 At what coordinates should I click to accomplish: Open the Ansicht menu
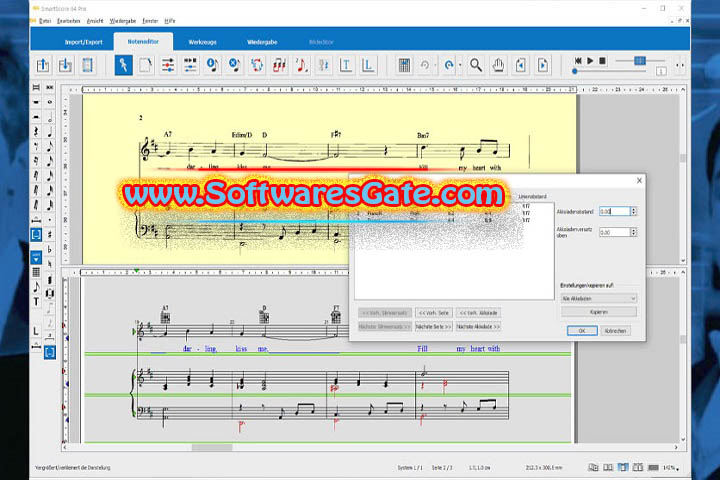95,21
